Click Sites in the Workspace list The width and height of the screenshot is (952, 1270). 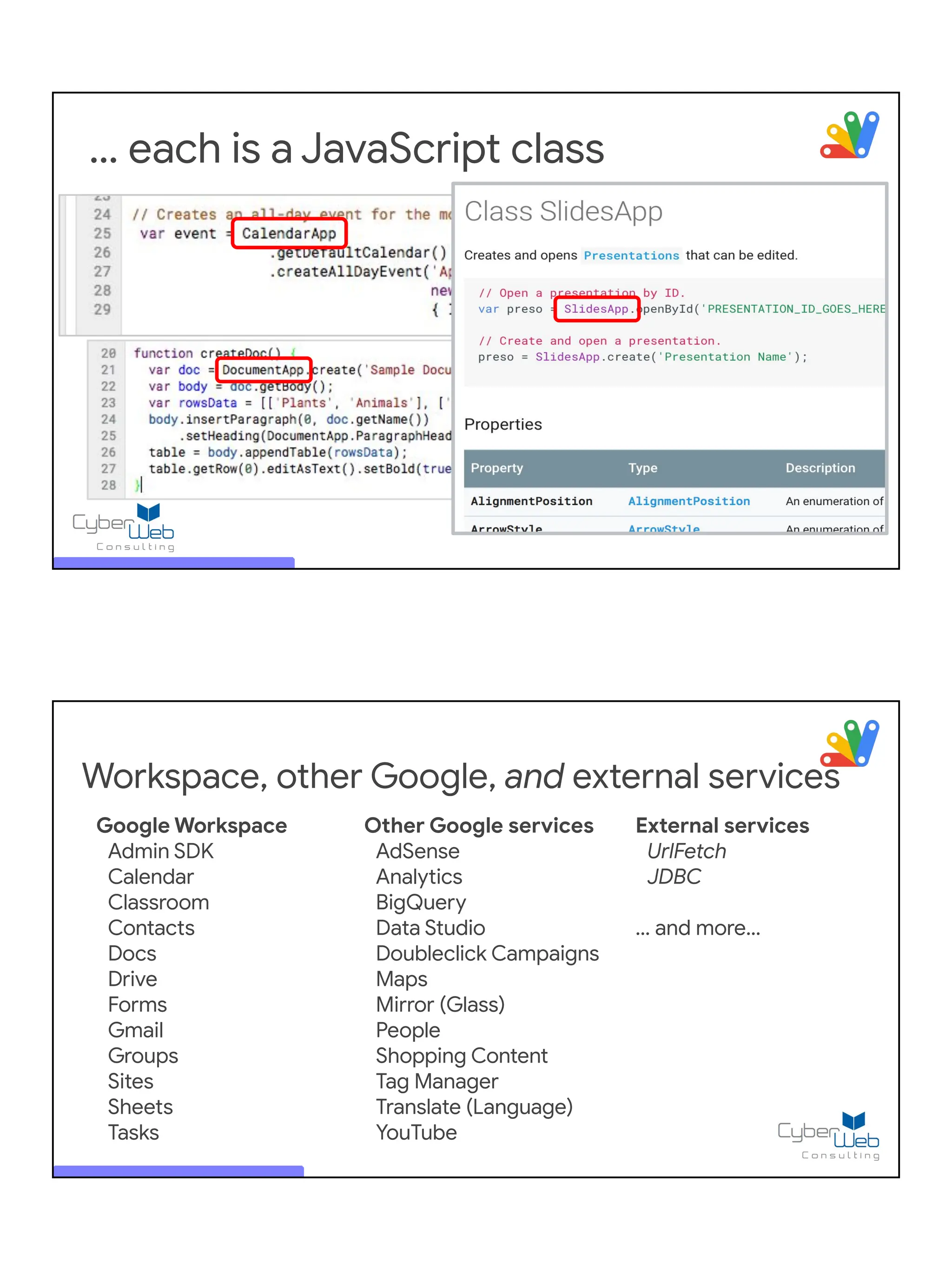click(131, 1082)
